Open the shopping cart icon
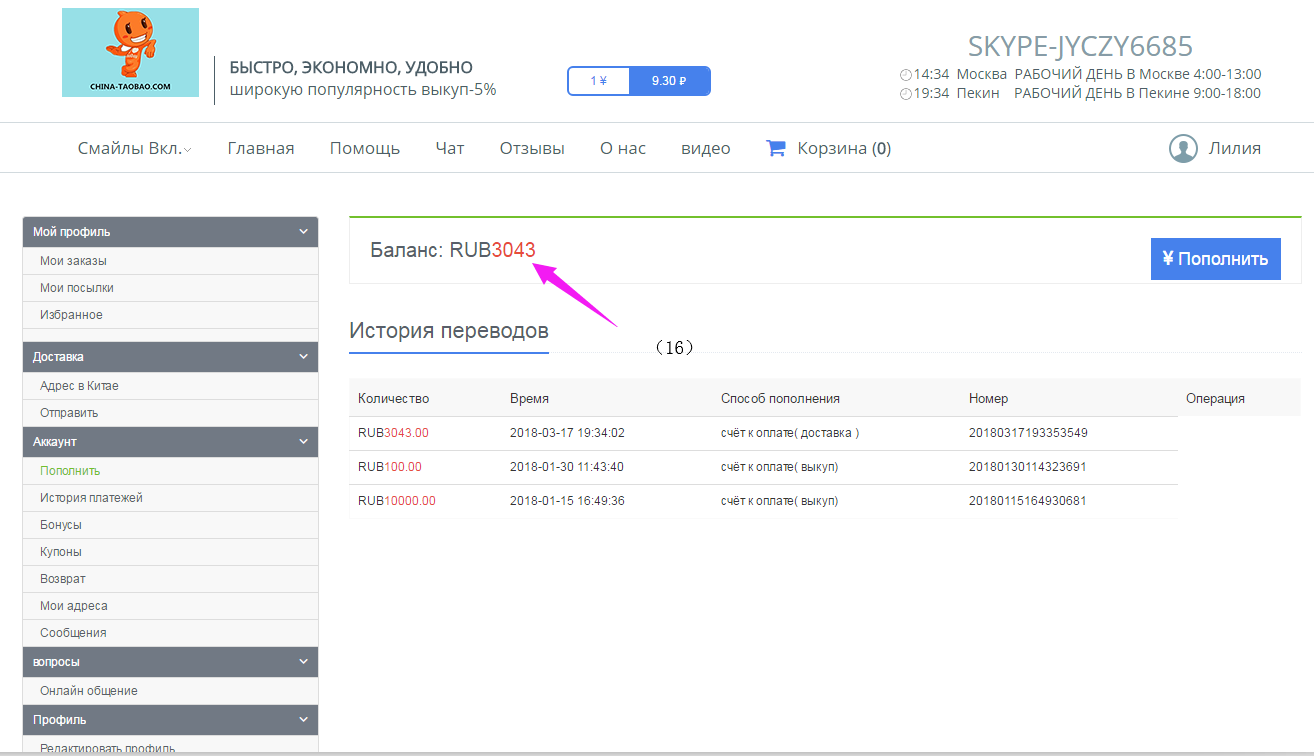The image size is (1314, 756). pos(775,148)
